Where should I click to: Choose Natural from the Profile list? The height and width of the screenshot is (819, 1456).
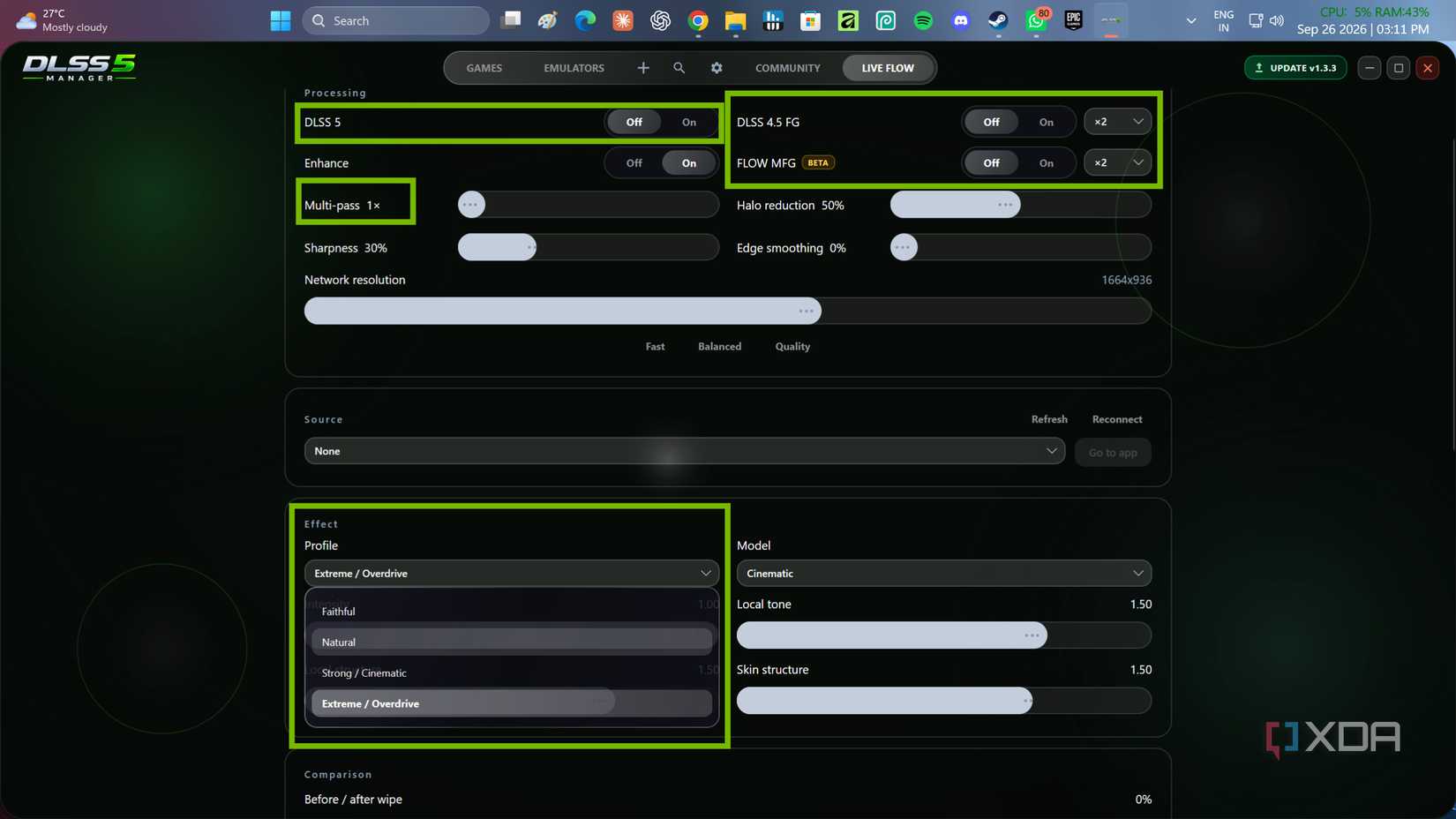click(x=512, y=642)
